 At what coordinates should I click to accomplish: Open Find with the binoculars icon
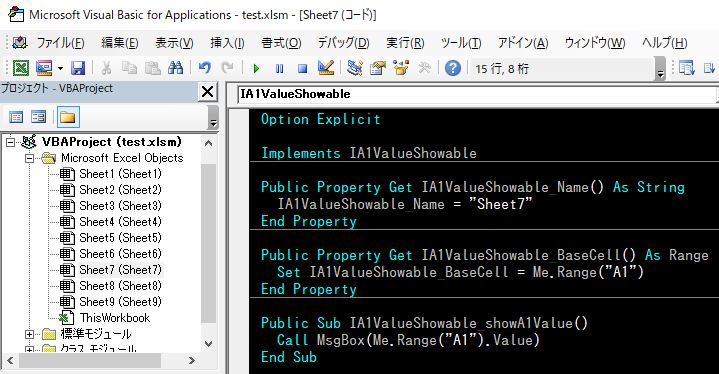click(x=176, y=68)
